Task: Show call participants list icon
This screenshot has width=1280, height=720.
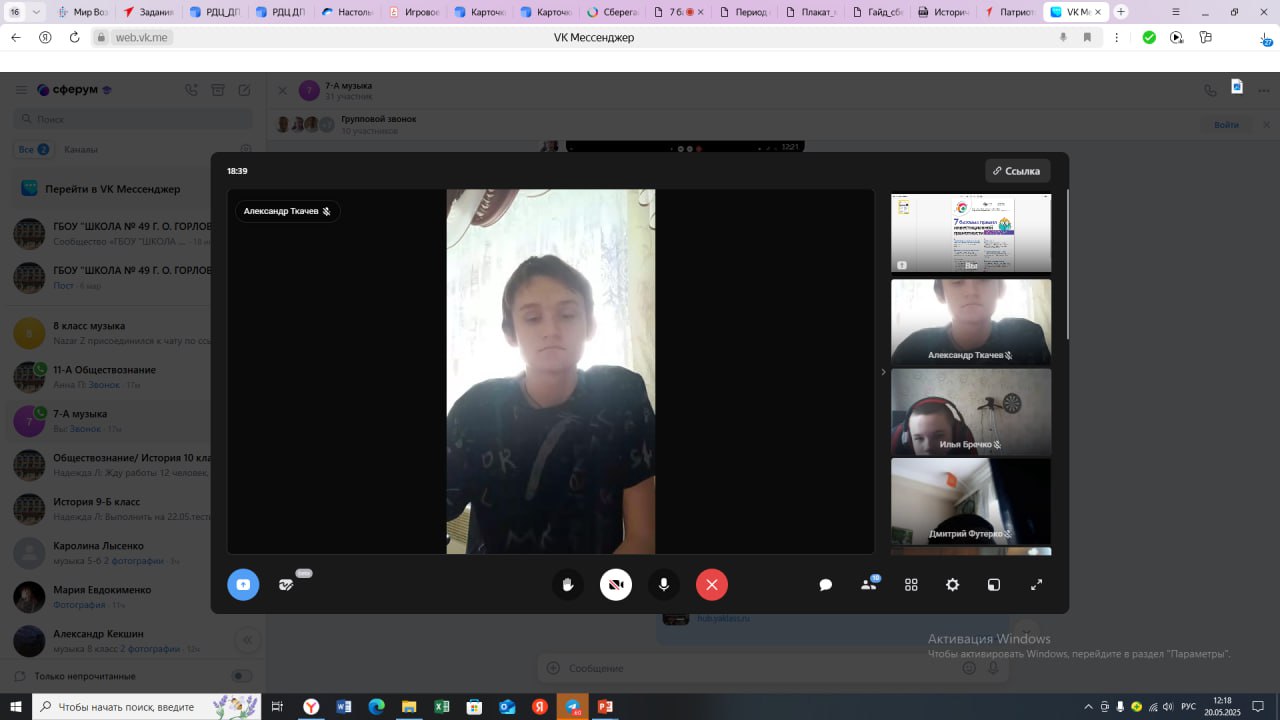Action: [x=869, y=585]
